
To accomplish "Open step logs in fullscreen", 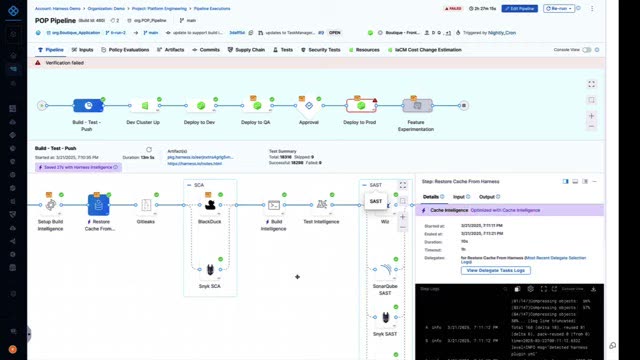I will tap(544, 289).
